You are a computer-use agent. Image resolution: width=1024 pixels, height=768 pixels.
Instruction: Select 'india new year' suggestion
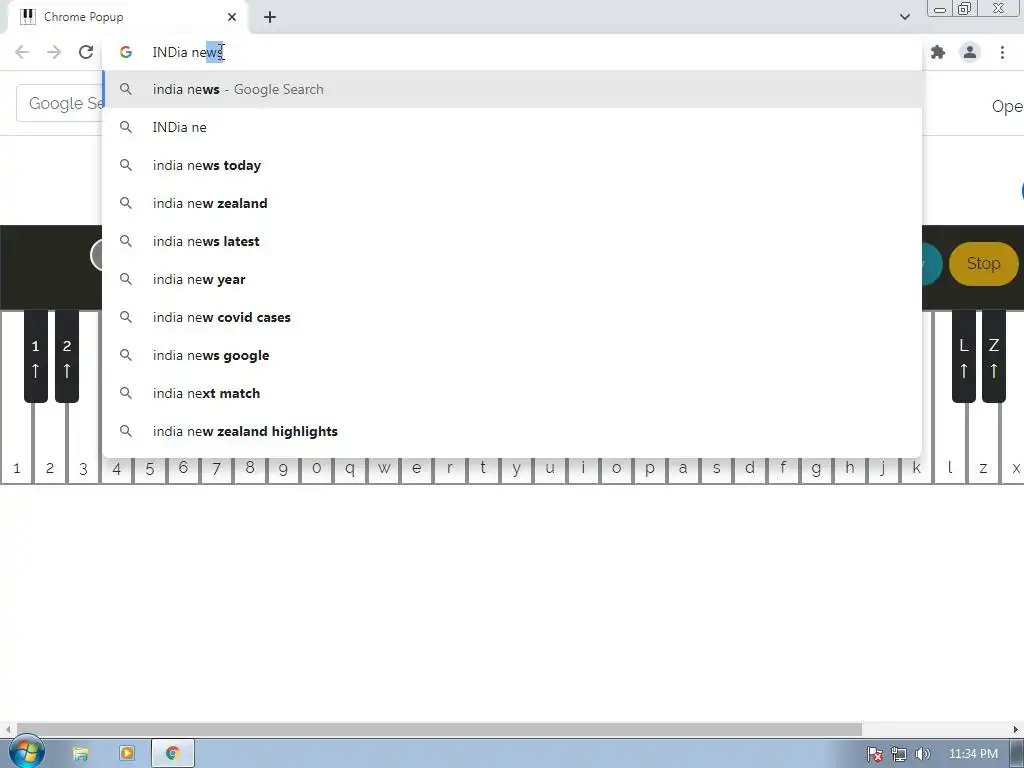click(513, 279)
